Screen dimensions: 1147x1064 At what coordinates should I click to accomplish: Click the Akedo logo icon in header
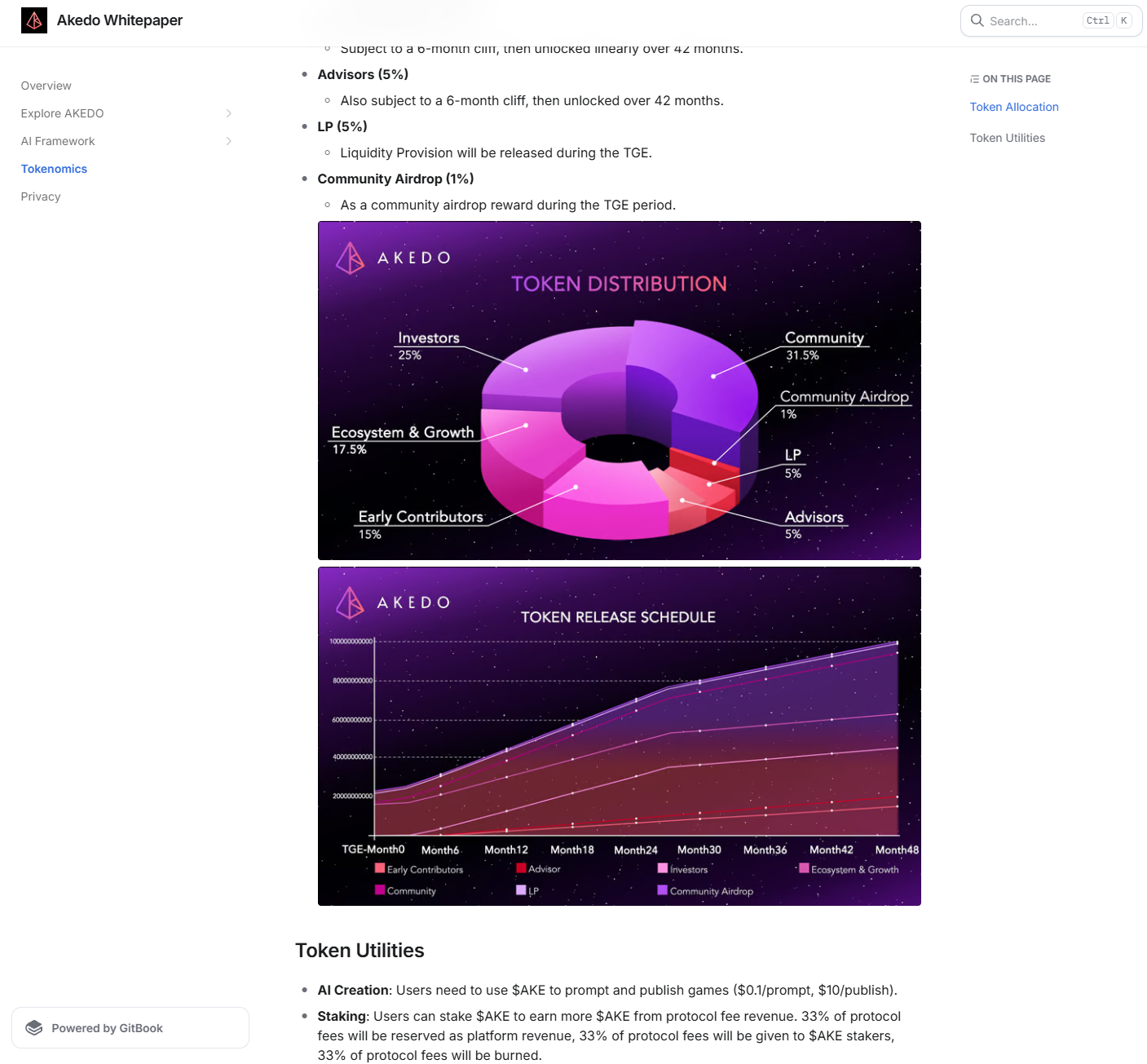coord(34,20)
